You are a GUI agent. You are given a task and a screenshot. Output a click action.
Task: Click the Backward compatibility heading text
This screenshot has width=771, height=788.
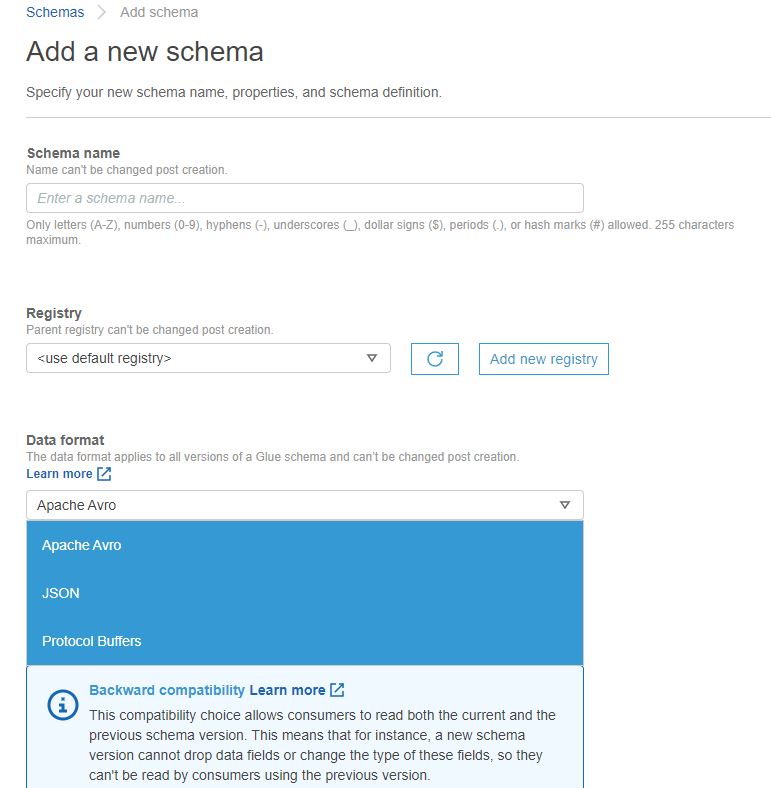pos(167,690)
